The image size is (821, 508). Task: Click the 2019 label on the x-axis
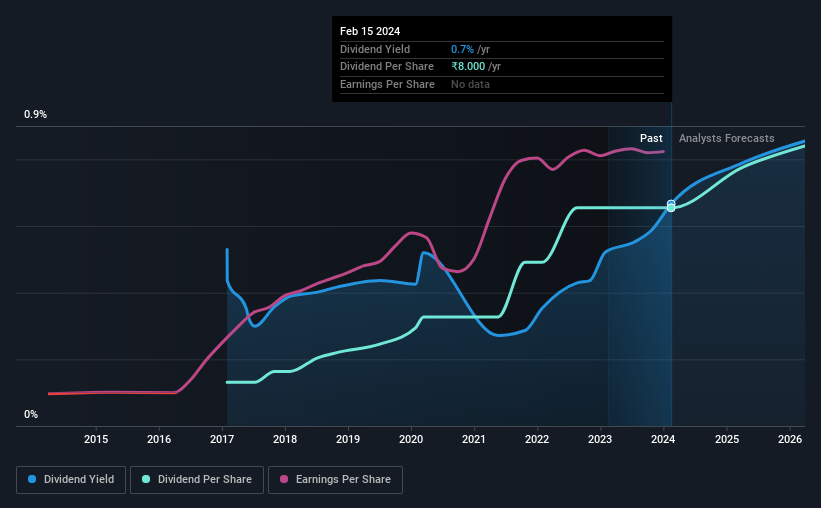coord(348,439)
